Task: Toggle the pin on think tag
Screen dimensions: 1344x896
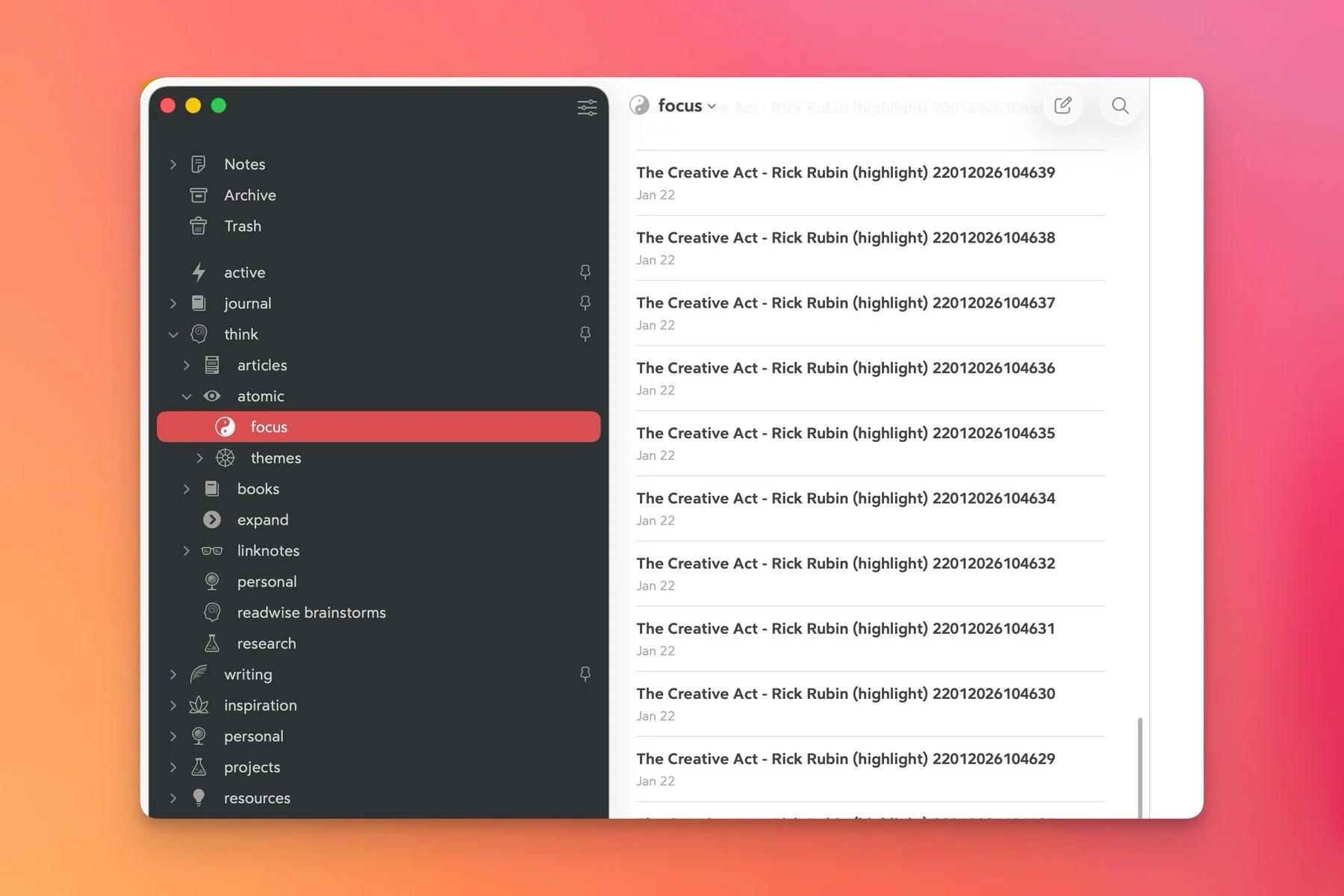Action: (x=585, y=334)
